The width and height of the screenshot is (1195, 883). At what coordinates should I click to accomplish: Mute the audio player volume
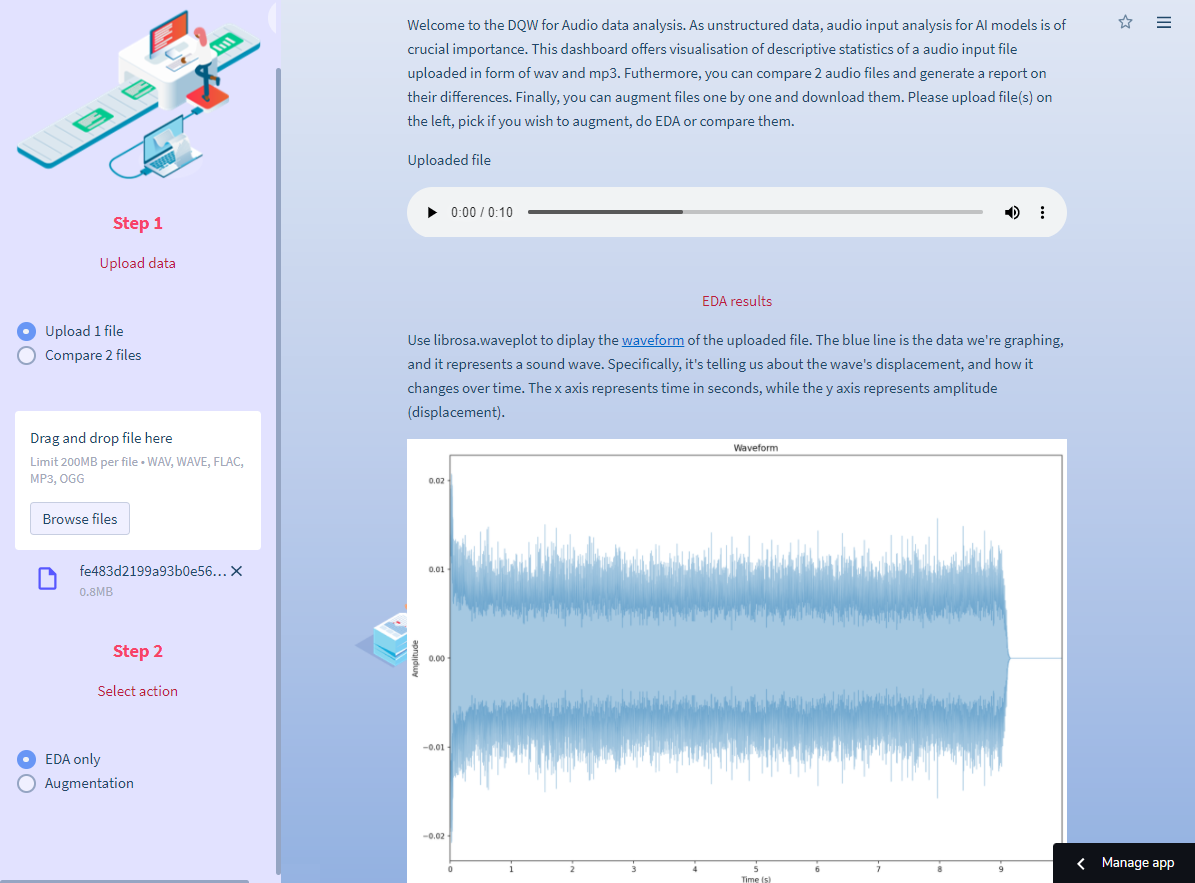click(1012, 213)
